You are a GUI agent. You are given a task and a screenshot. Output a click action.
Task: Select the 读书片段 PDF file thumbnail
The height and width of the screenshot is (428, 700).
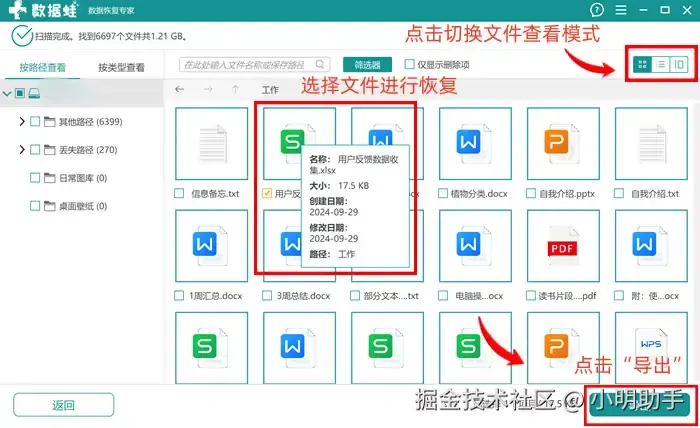pos(563,246)
